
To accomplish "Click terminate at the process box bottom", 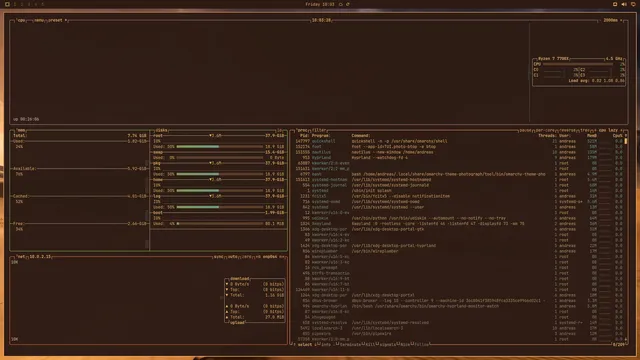I will tap(349, 344).
